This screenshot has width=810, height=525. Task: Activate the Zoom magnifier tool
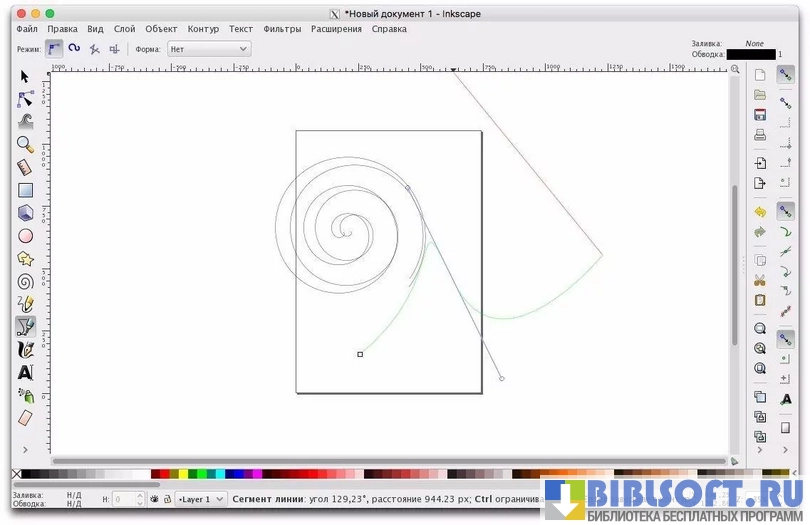pyautogui.click(x=26, y=144)
